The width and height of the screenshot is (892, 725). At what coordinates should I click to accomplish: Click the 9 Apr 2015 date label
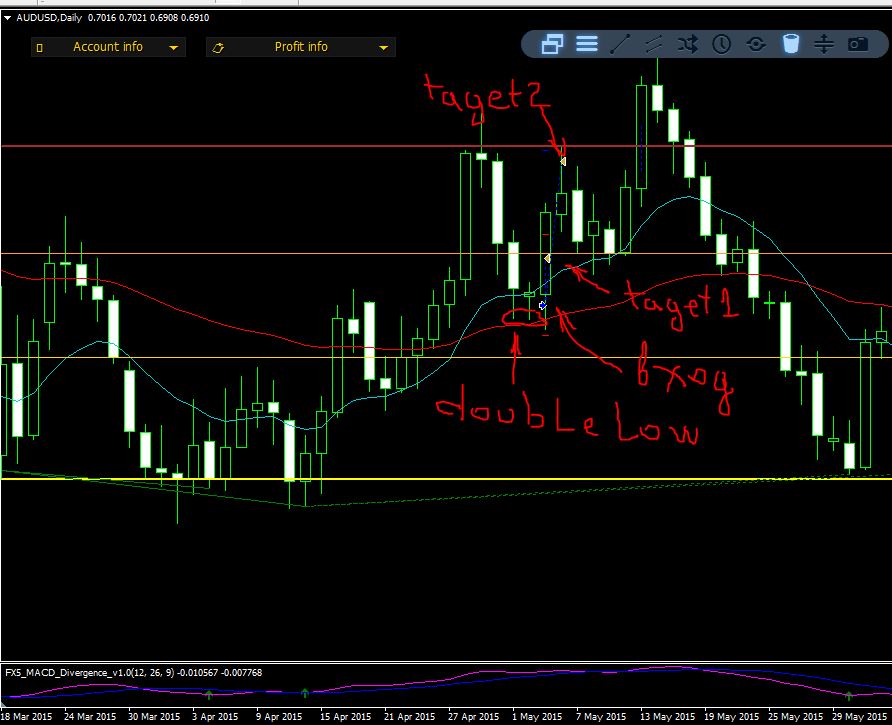coord(279,716)
